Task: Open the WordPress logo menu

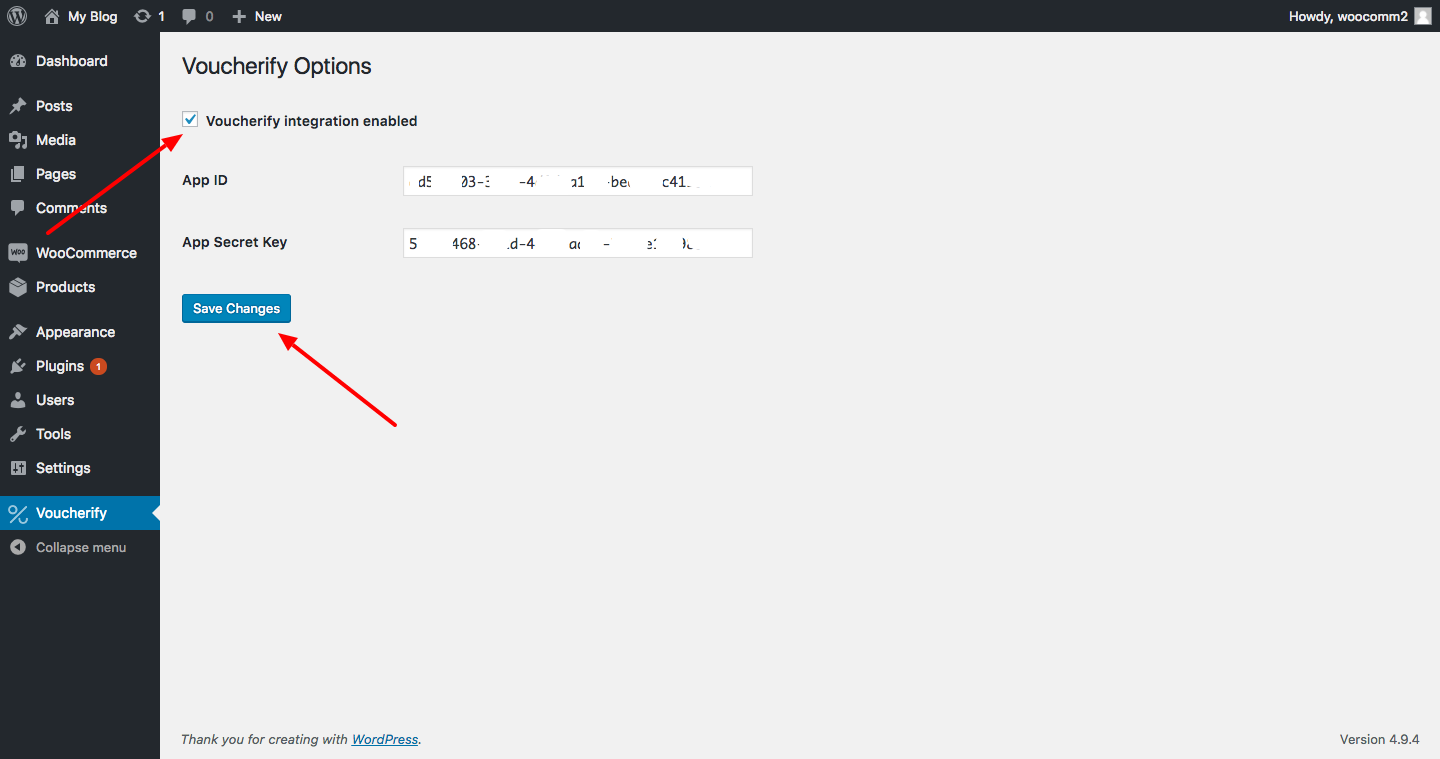Action: point(17,16)
